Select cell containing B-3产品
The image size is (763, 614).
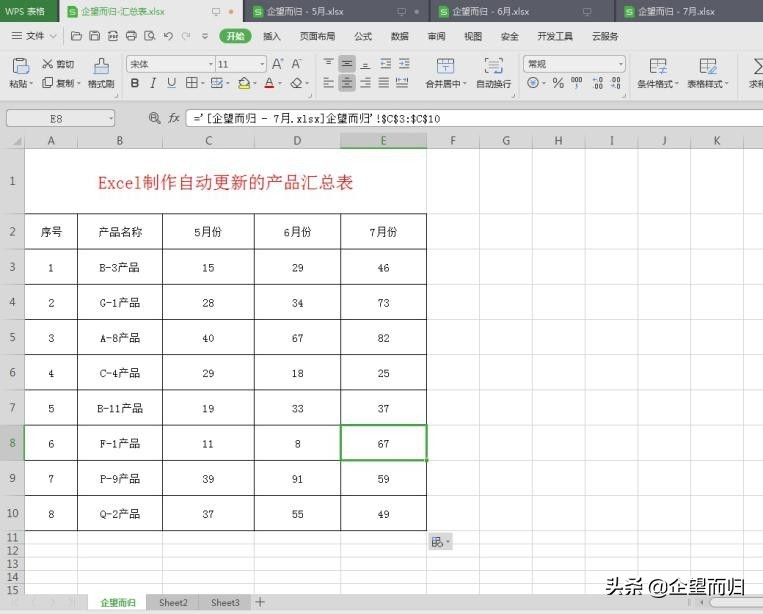point(120,267)
